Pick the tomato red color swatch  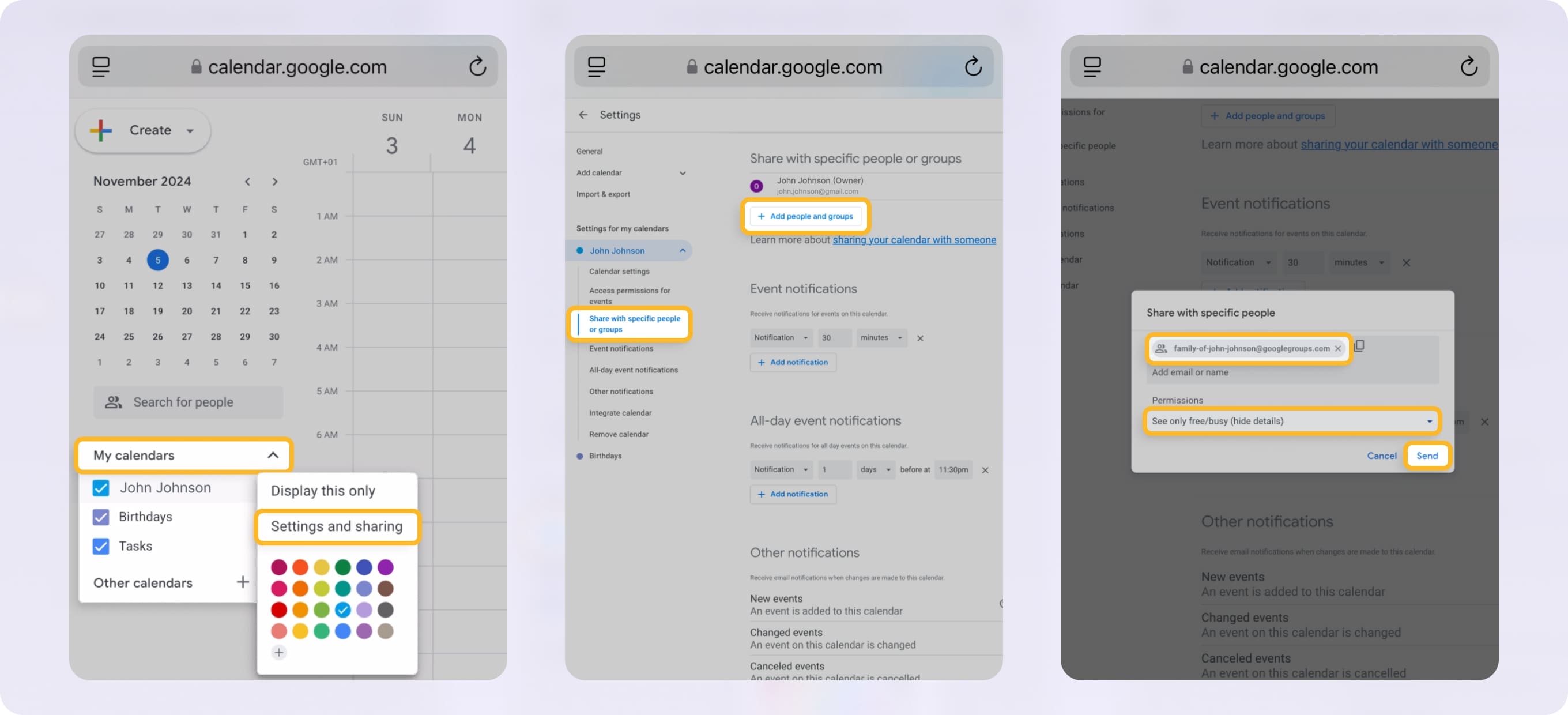click(x=279, y=609)
